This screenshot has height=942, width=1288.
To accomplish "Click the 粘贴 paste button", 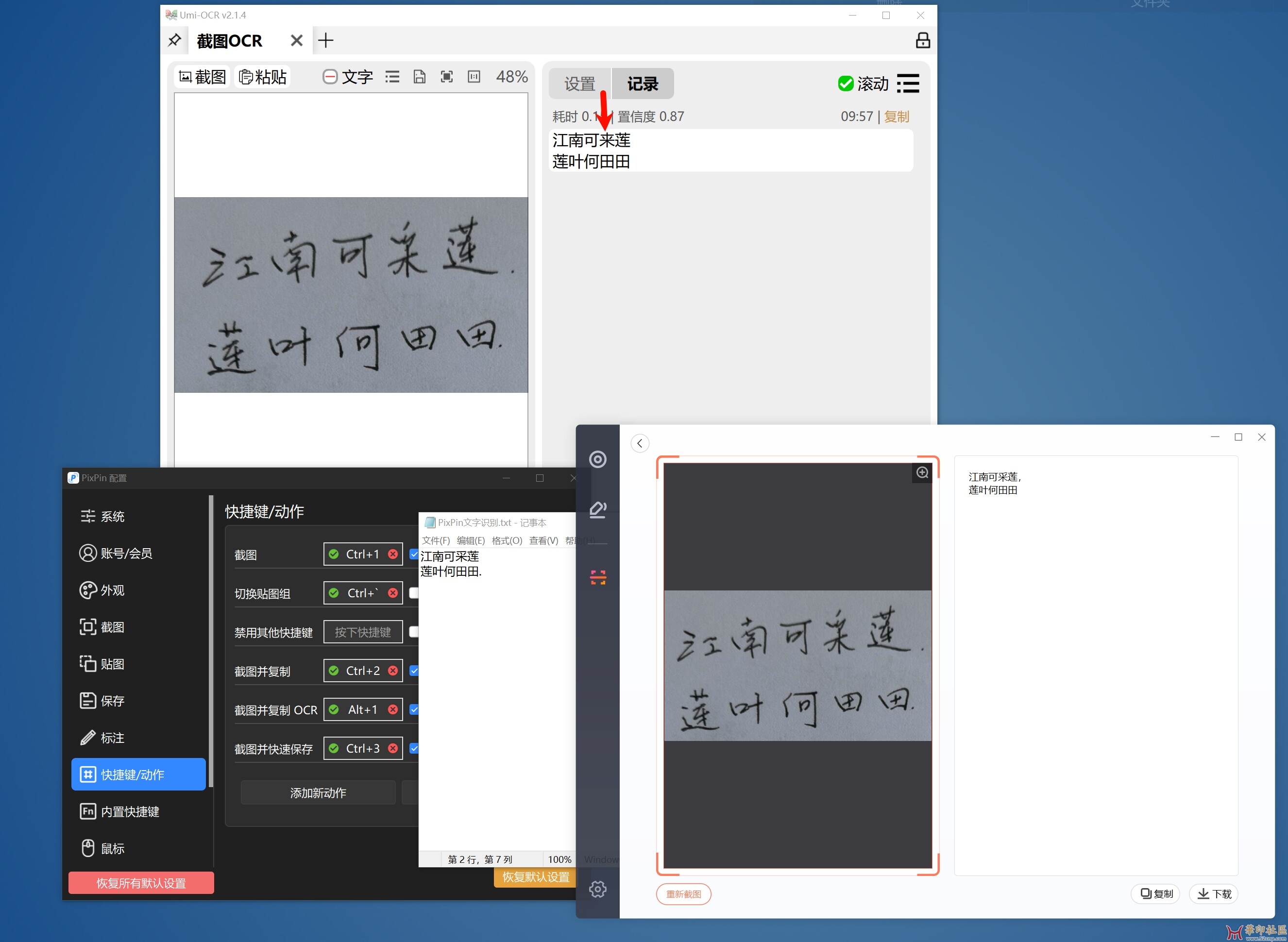I will 262,77.
